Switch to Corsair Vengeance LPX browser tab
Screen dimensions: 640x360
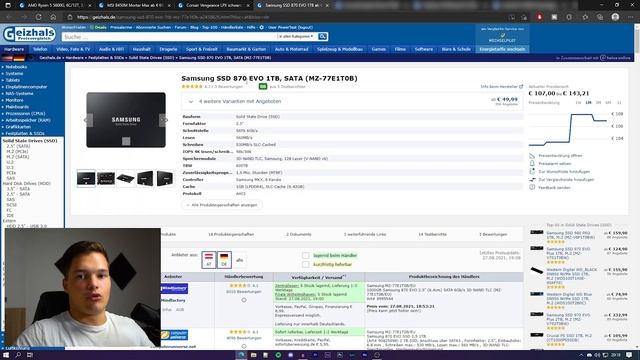214,5
